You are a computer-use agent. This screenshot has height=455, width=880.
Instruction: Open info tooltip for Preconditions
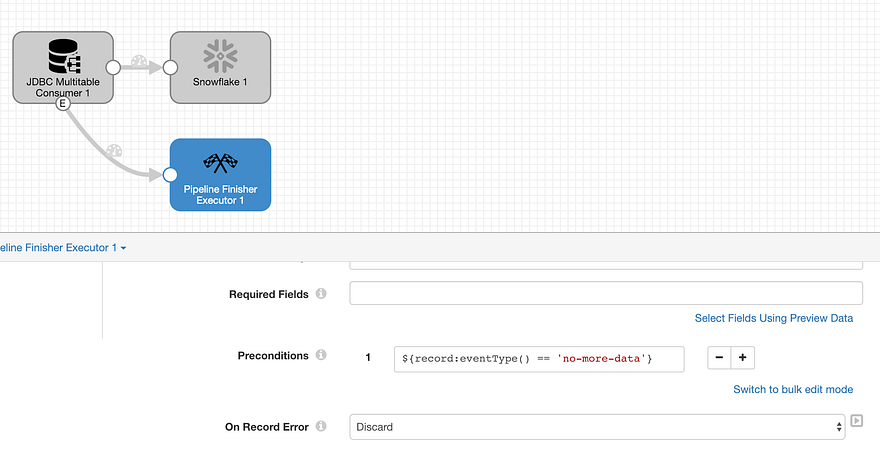(x=321, y=355)
